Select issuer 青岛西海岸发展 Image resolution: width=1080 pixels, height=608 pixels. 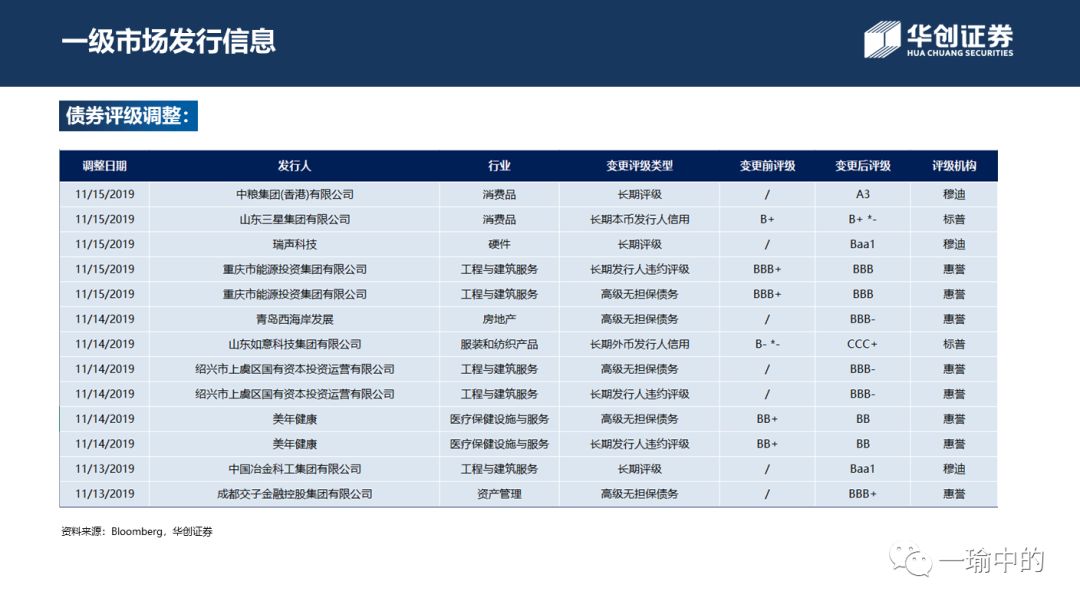point(295,319)
